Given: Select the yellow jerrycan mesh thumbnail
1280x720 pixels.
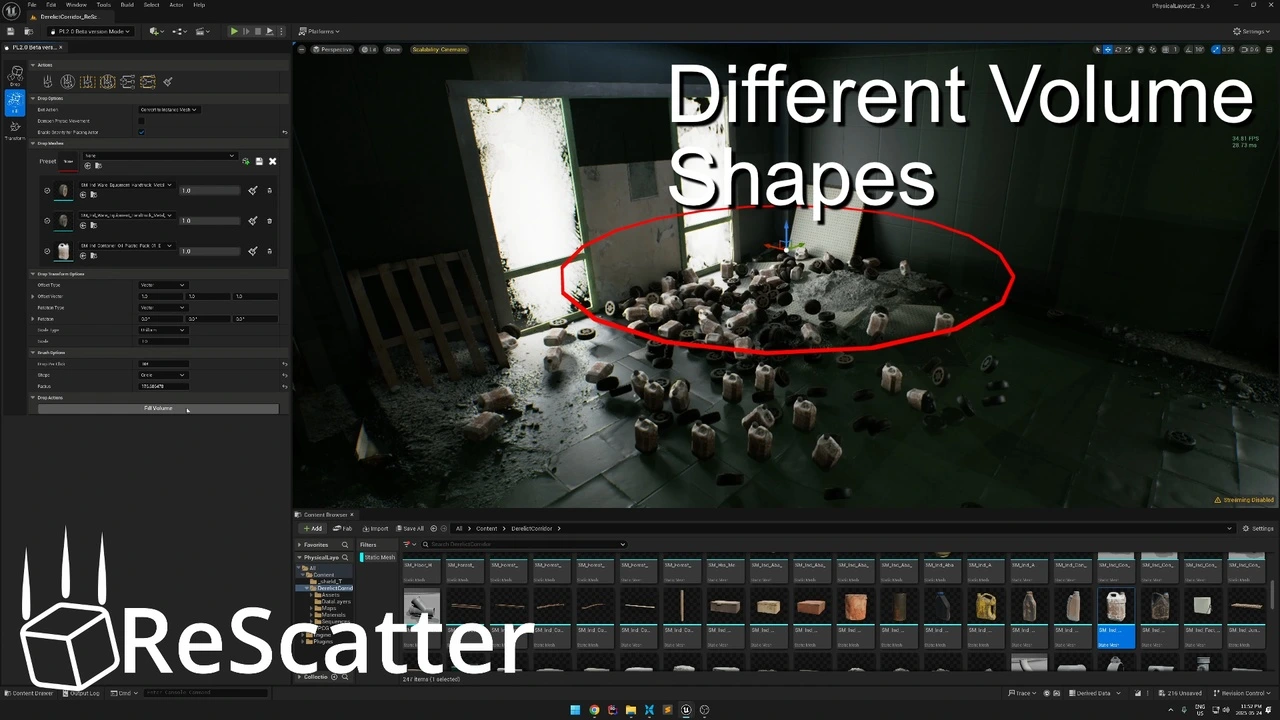Looking at the screenshot, I should tap(986, 607).
